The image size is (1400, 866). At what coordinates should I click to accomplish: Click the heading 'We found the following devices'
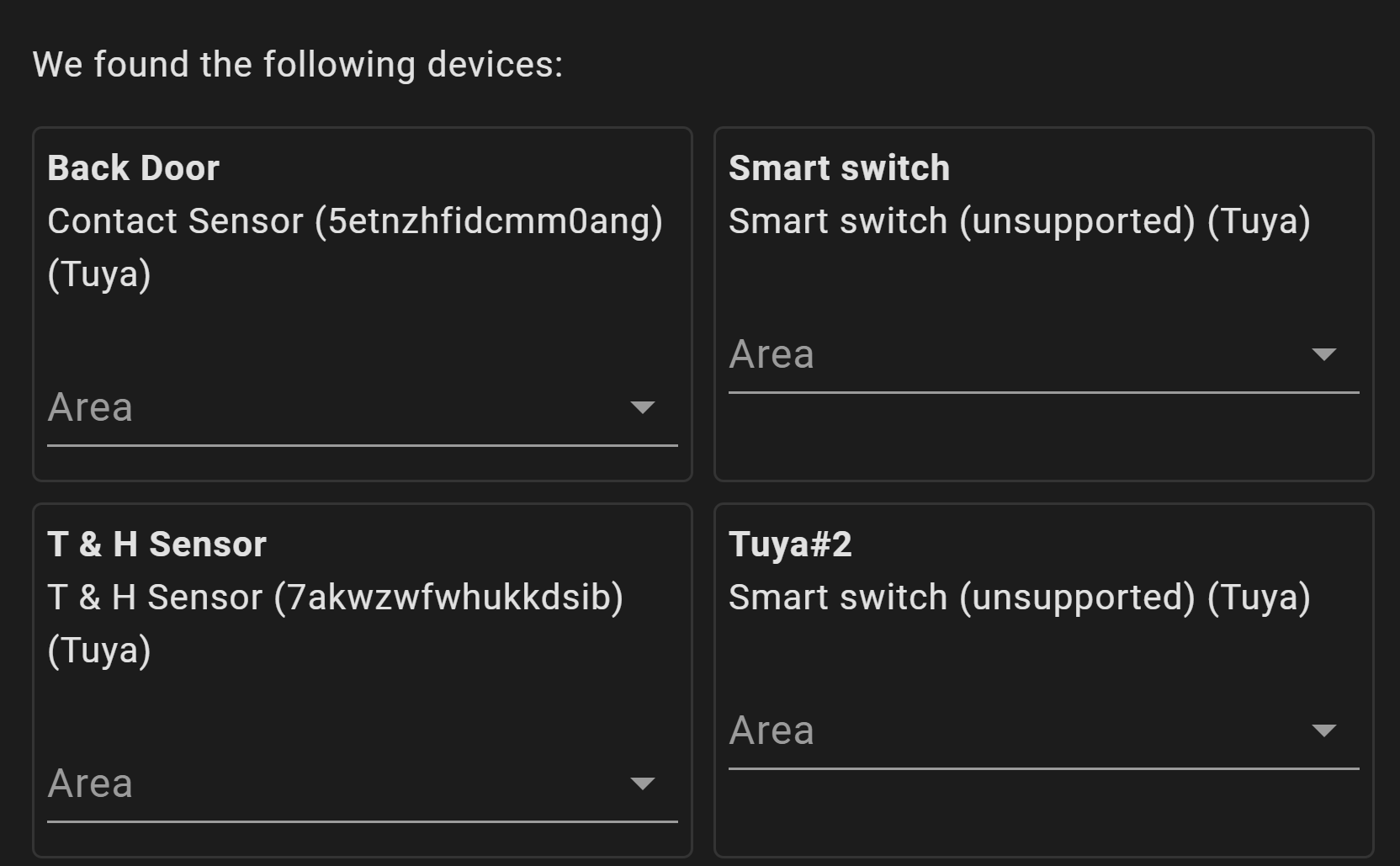click(296, 63)
